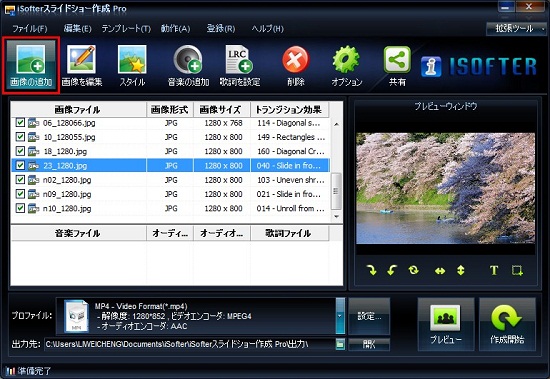Click the app icon in title bar
This screenshot has width=550, height=379.
tap(10, 9)
